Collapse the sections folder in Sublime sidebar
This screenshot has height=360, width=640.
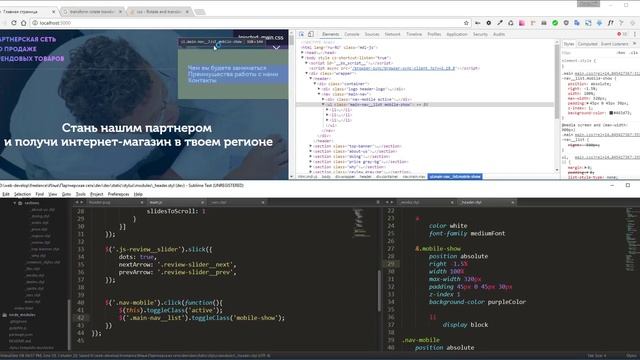click(15, 203)
